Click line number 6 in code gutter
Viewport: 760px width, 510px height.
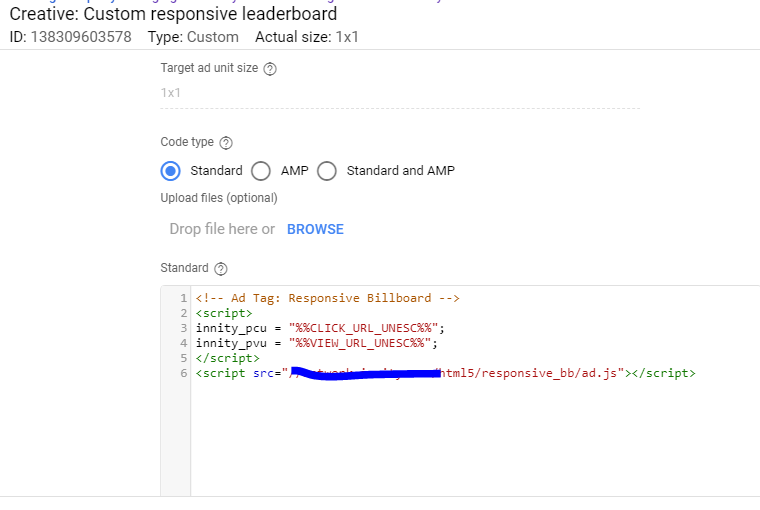[x=184, y=373]
